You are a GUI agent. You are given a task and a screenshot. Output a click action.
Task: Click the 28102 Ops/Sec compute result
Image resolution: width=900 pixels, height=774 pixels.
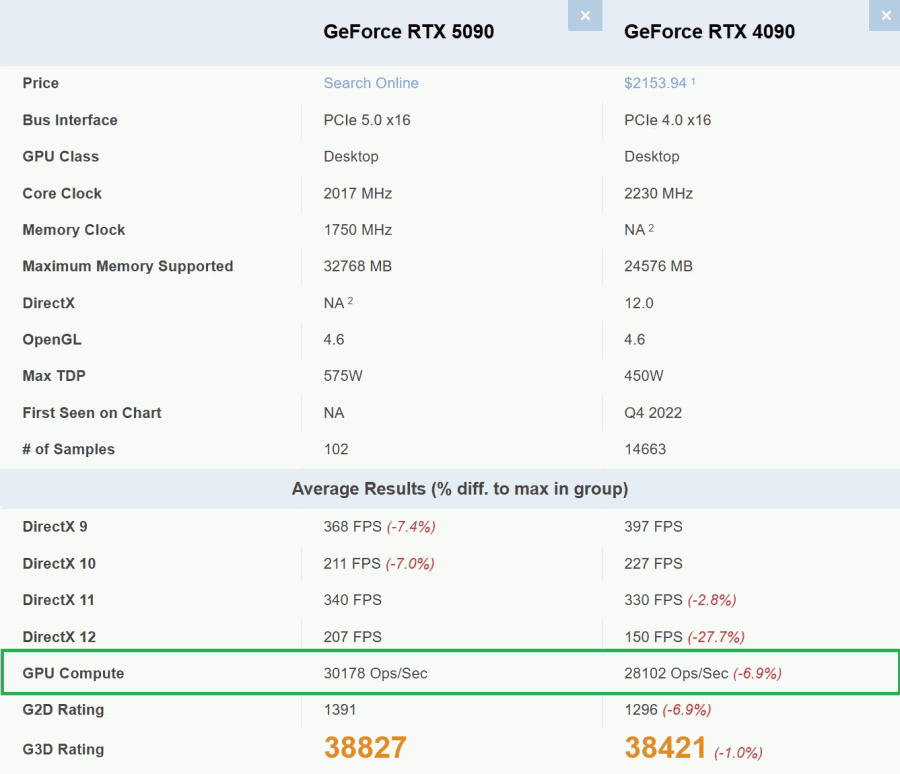click(x=676, y=673)
